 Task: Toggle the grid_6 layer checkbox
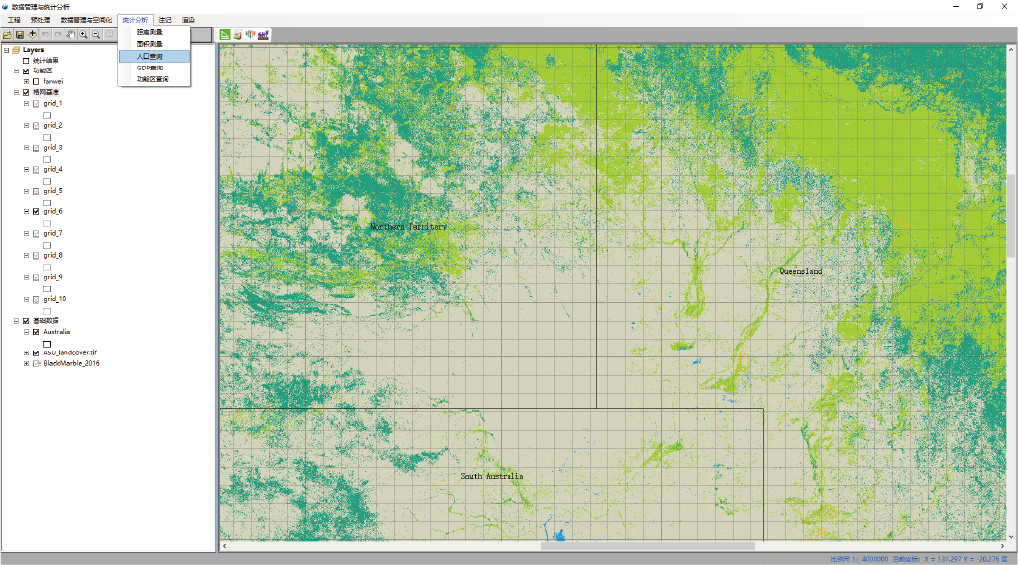(37, 212)
